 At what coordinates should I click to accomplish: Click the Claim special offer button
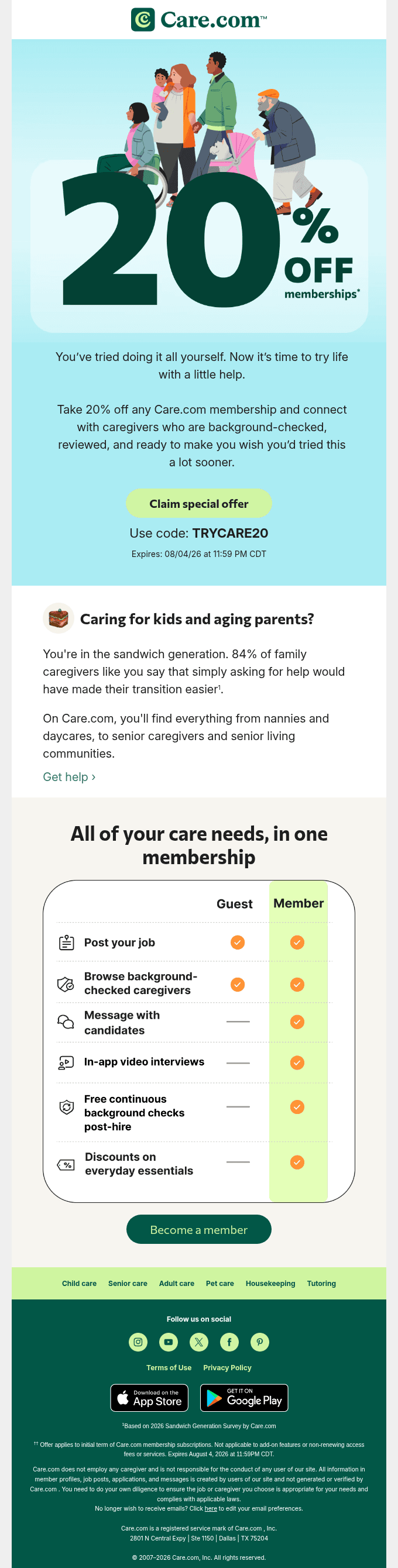click(x=199, y=503)
